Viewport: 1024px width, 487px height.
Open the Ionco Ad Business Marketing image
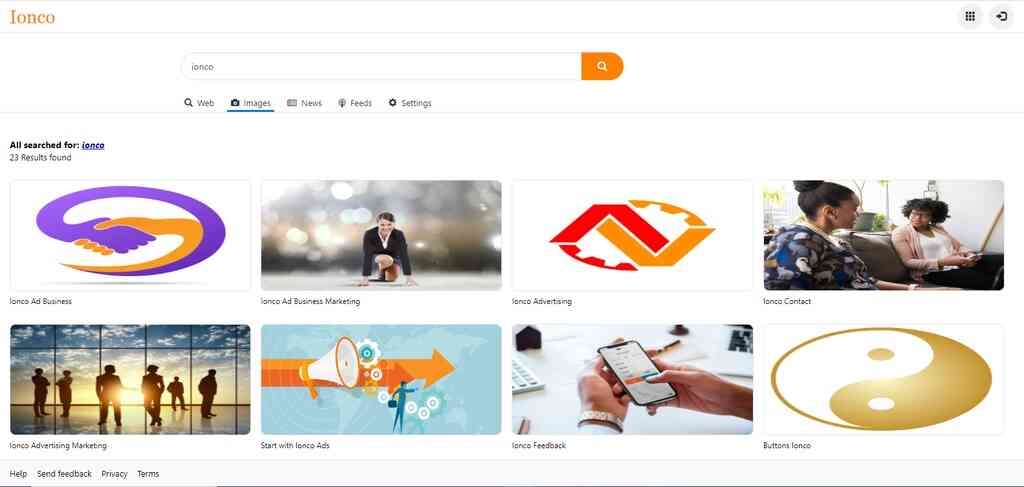coord(381,236)
